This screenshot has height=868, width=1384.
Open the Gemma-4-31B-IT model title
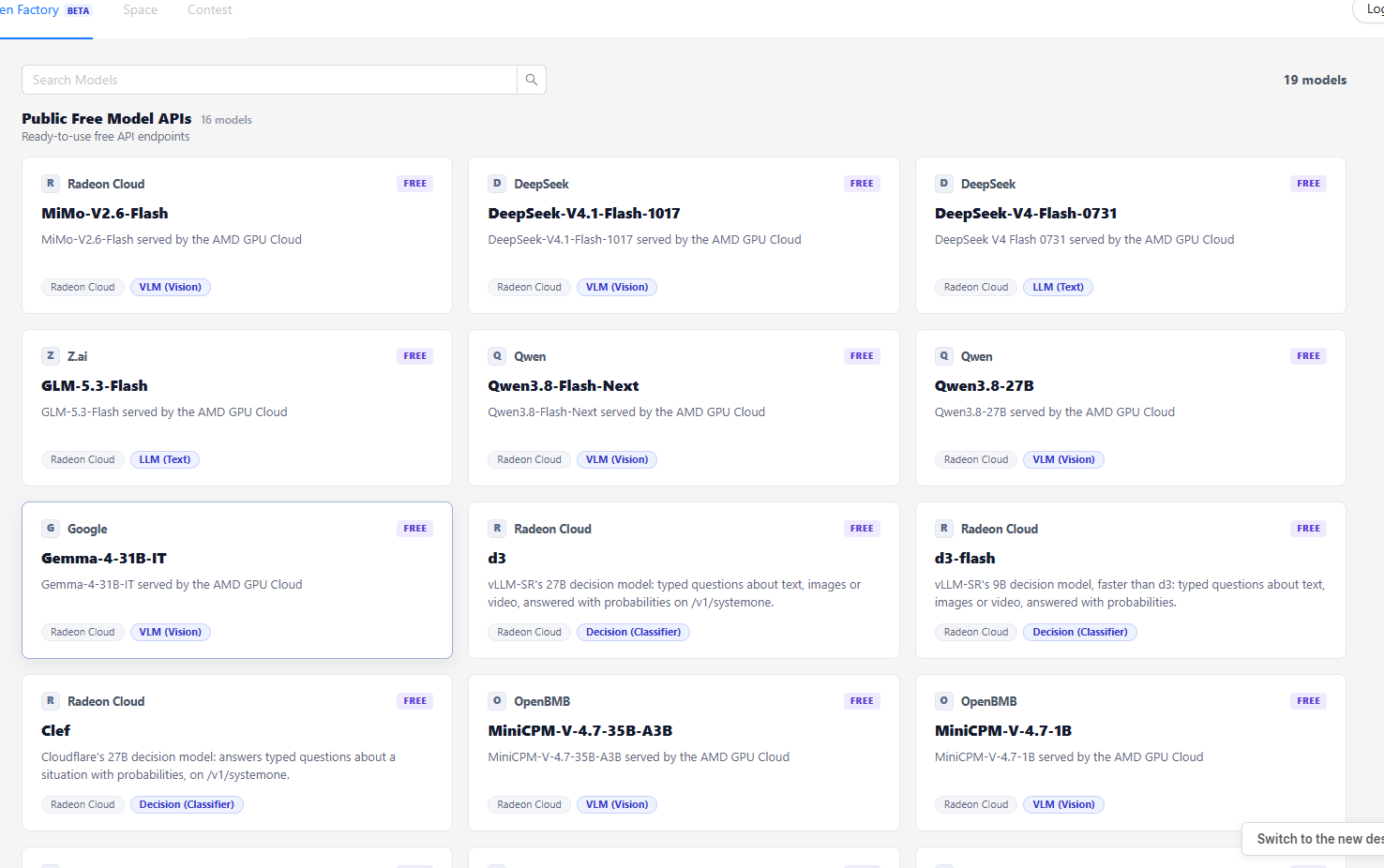point(104,559)
